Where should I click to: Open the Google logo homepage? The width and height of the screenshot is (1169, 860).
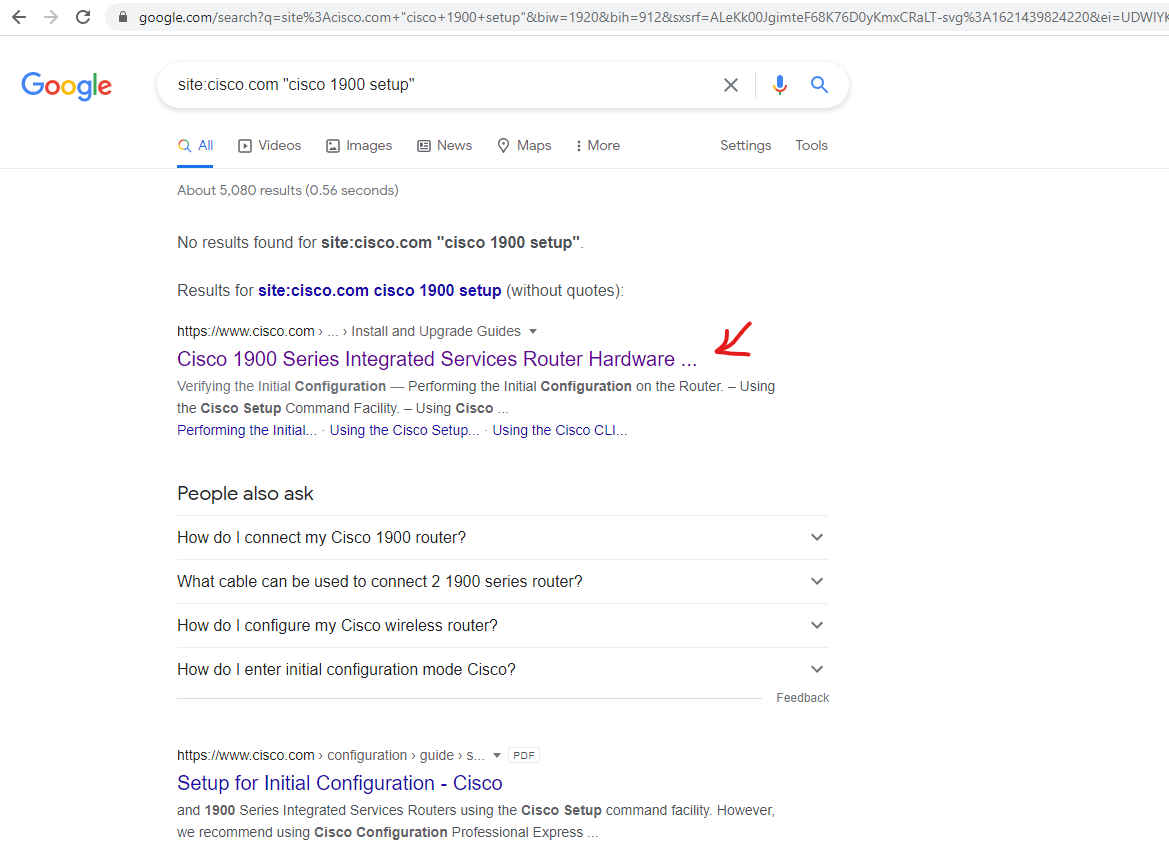[x=66, y=86]
